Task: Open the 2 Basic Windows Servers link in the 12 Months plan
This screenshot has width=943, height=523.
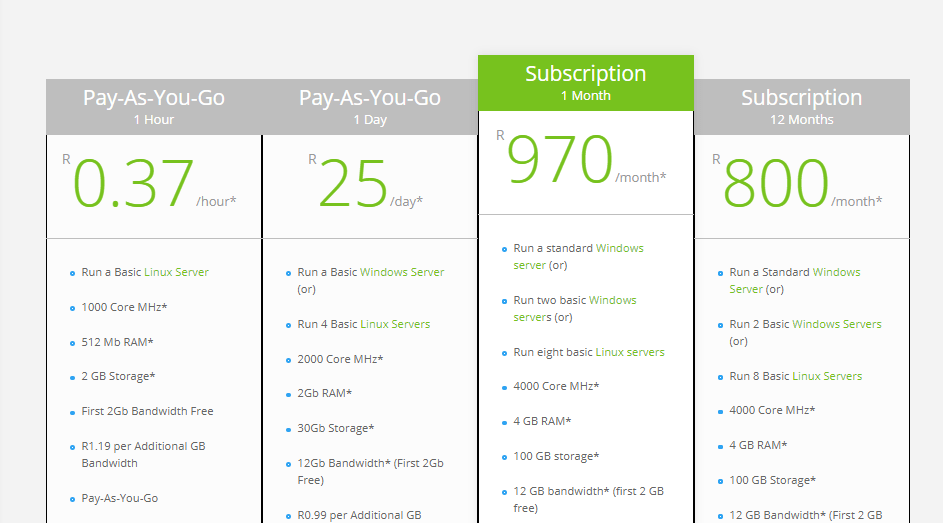Action: 836,324
